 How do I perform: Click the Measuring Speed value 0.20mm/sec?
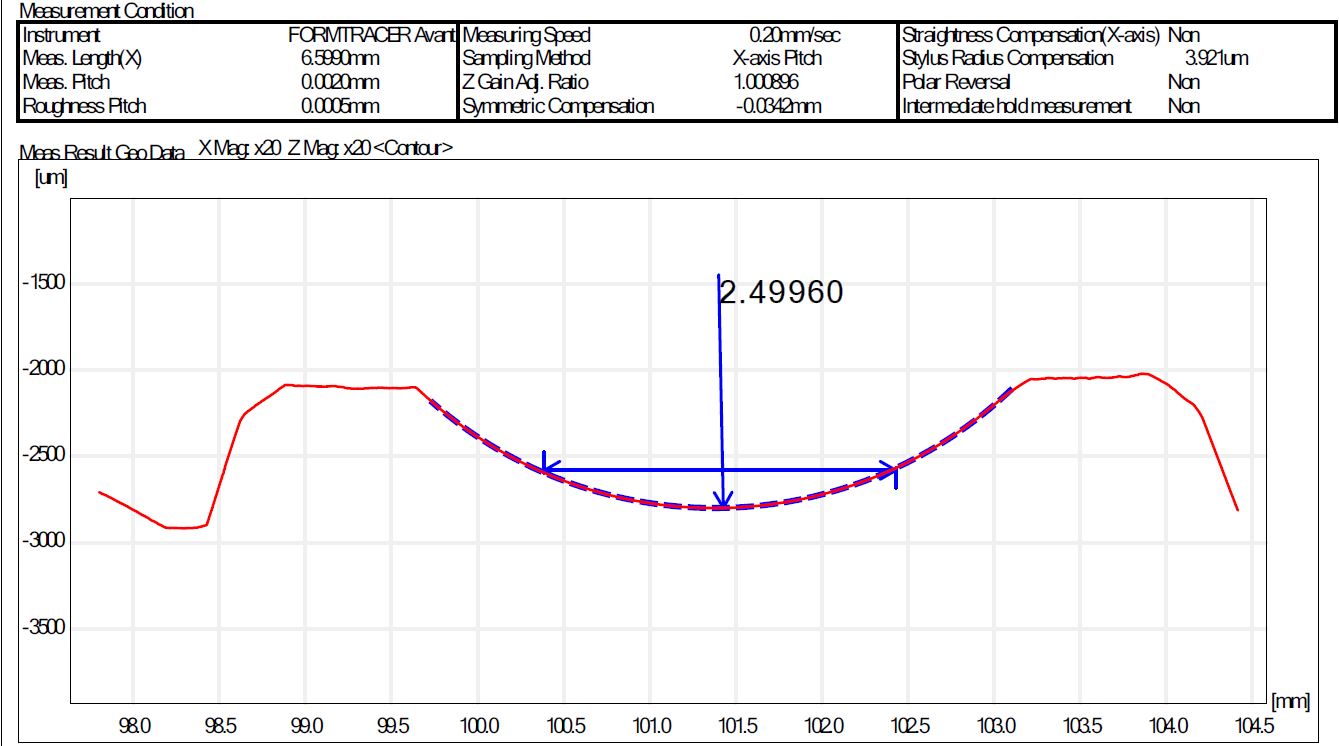[795, 35]
